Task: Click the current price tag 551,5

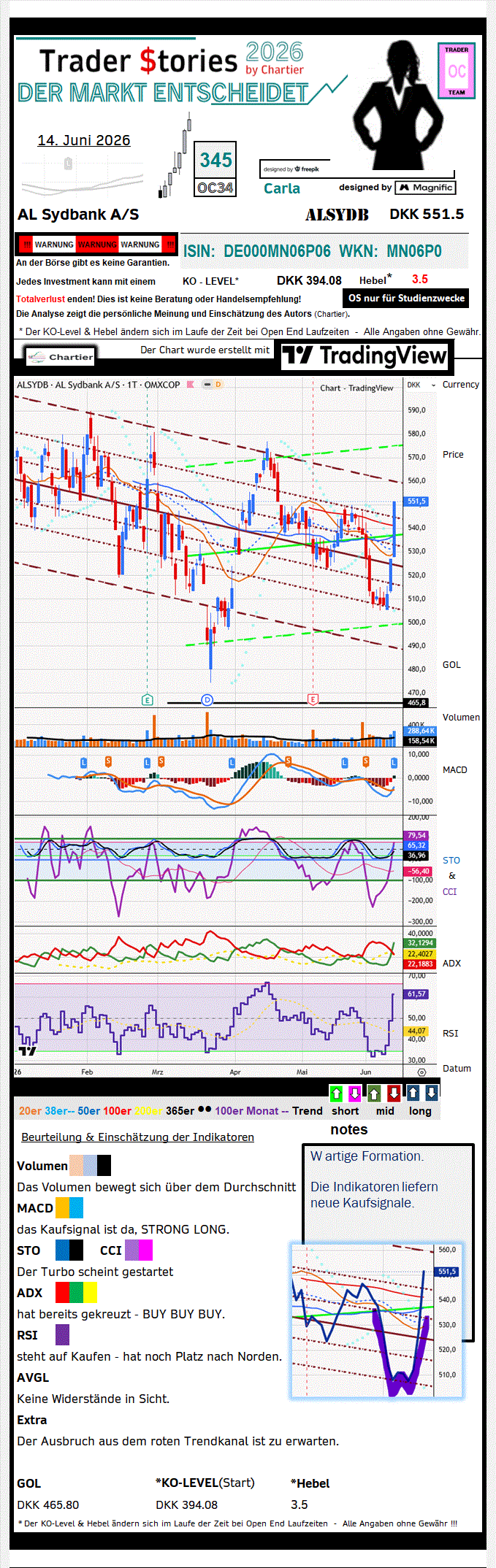Action: [416, 501]
